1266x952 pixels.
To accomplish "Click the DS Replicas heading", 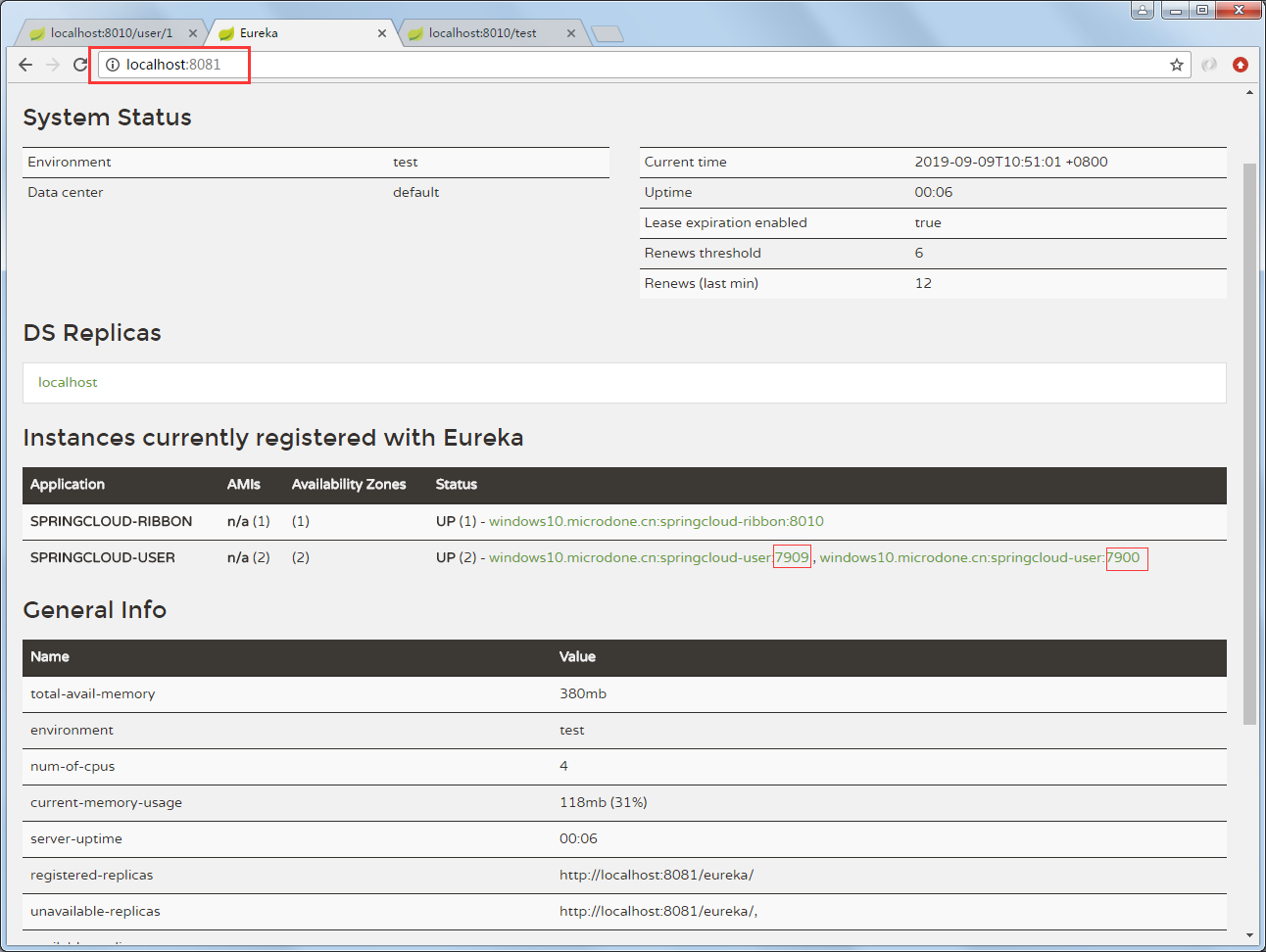I will tap(92, 333).
